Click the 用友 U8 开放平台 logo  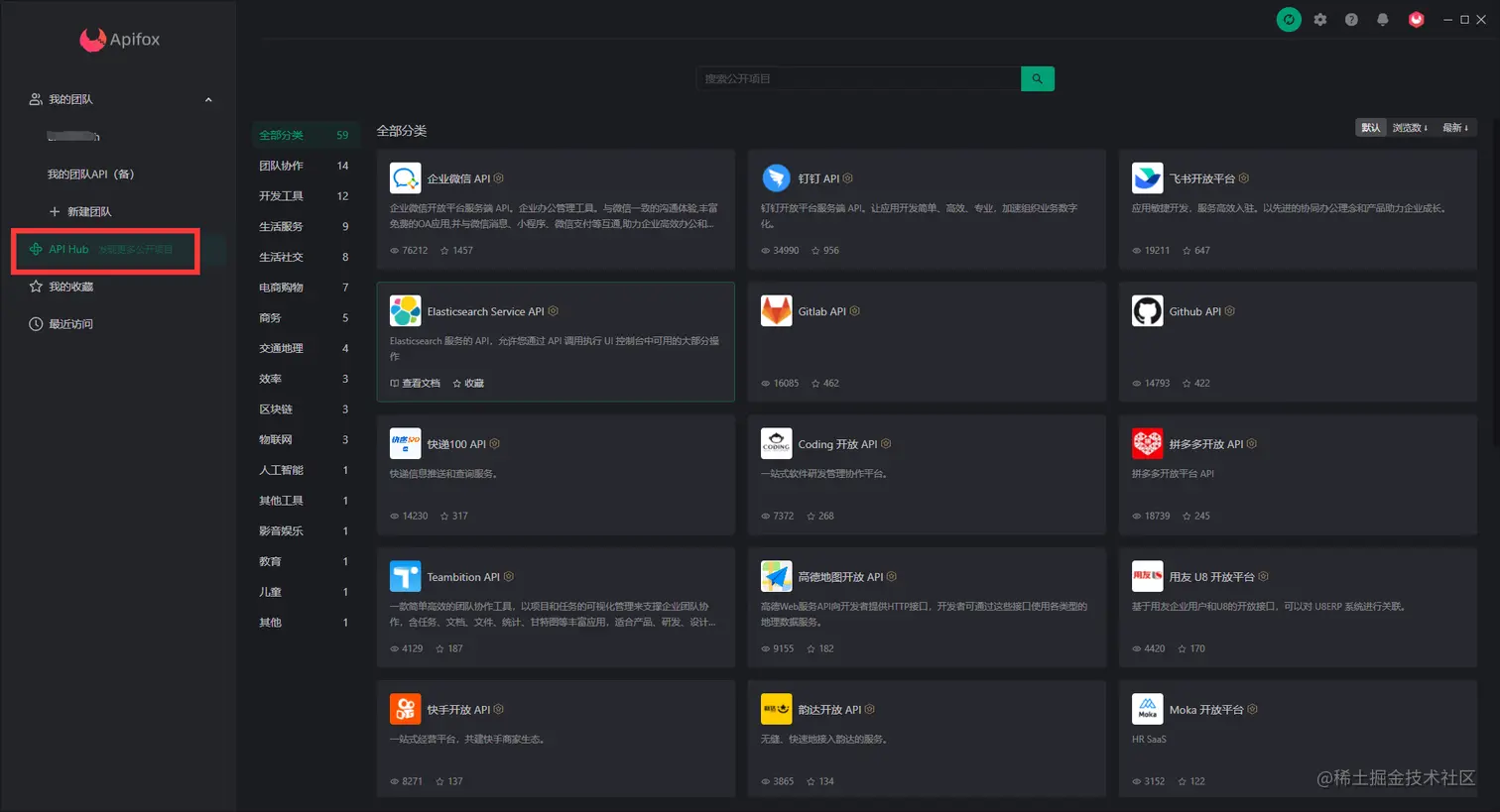tap(1148, 577)
